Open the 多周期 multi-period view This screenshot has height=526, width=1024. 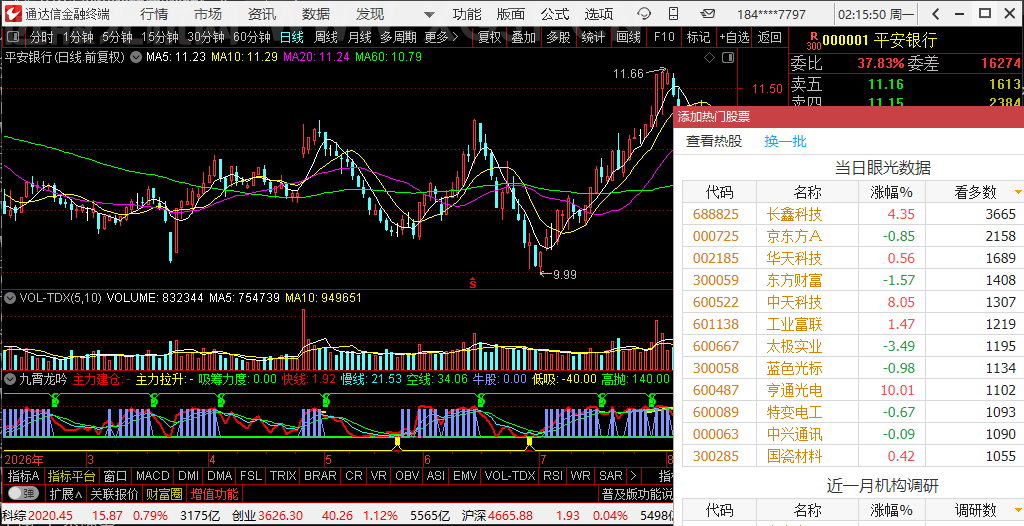[x=398, y=37]
